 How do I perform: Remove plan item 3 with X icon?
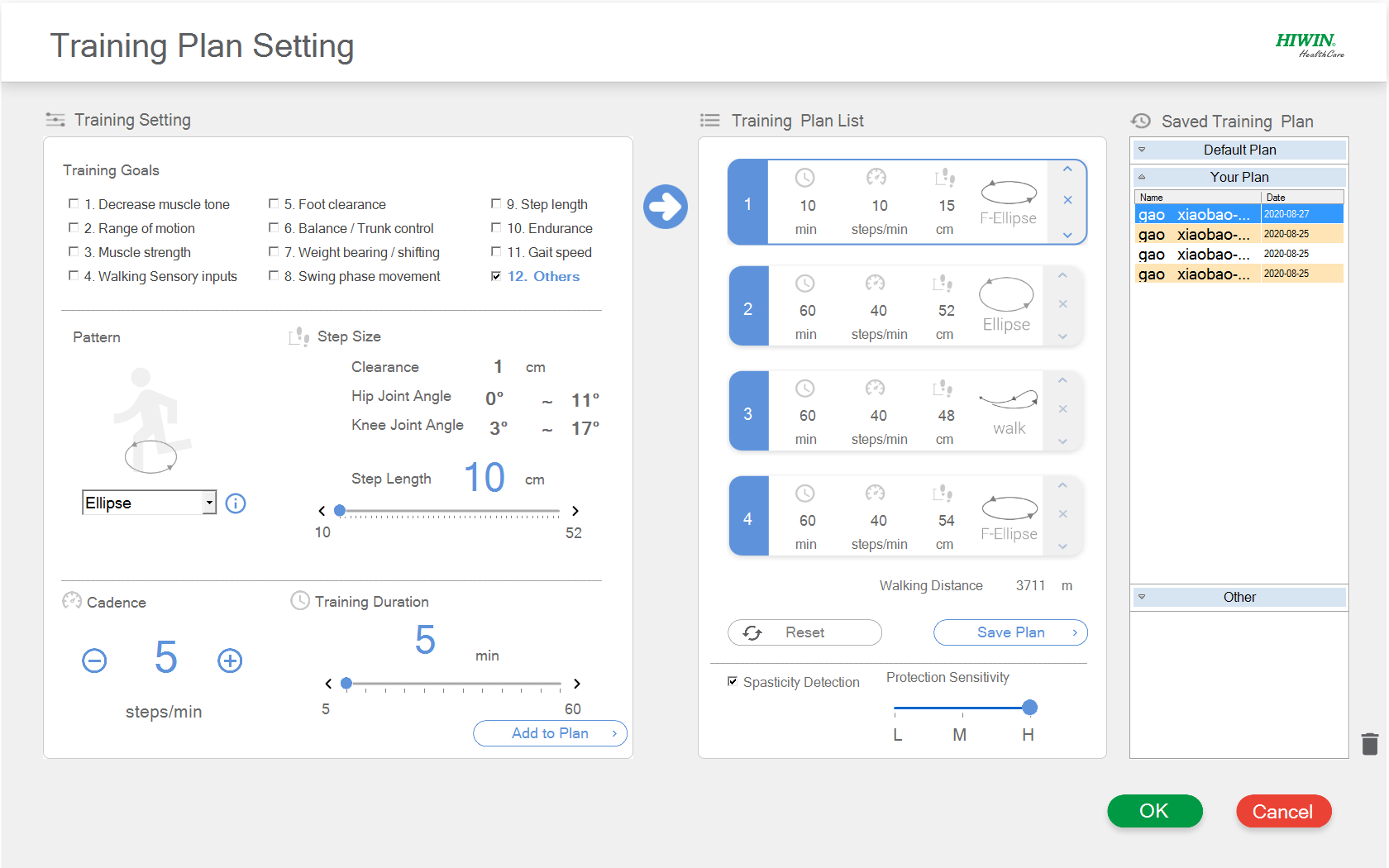point(1063,409)
